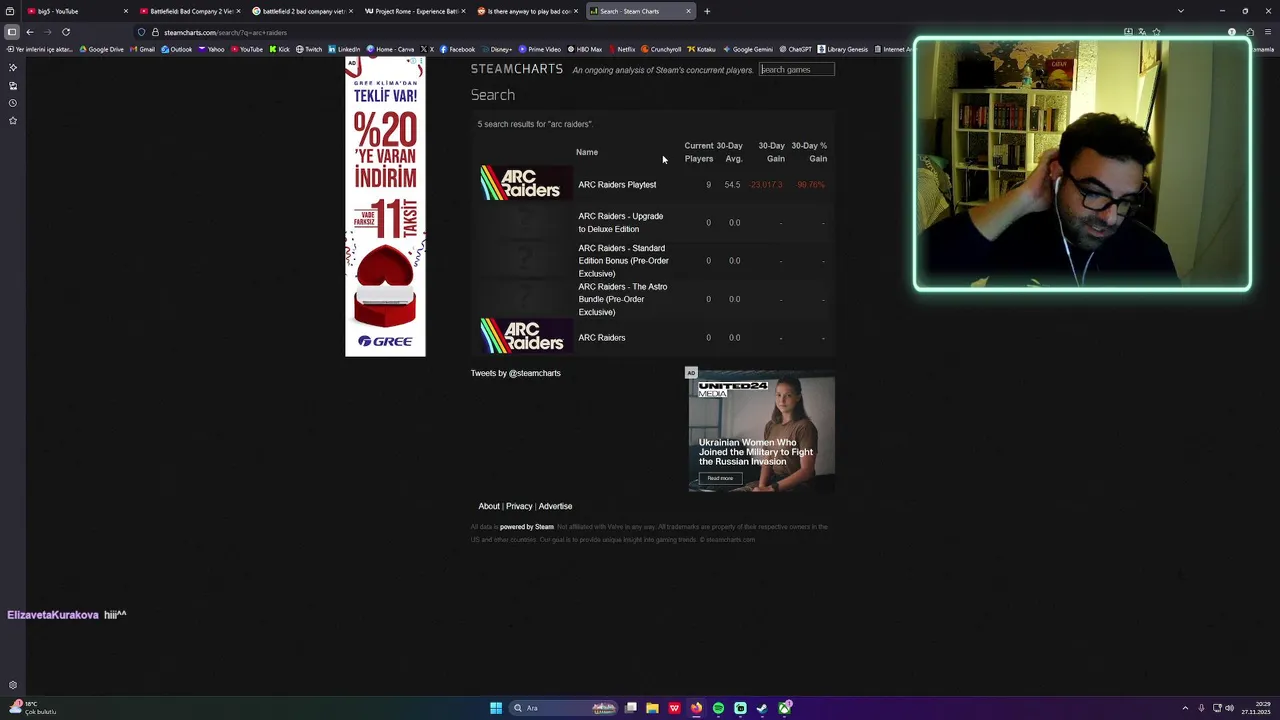1280x720 pixels.
Task: Click Read more on United24 ad
Action: [720, 478]
